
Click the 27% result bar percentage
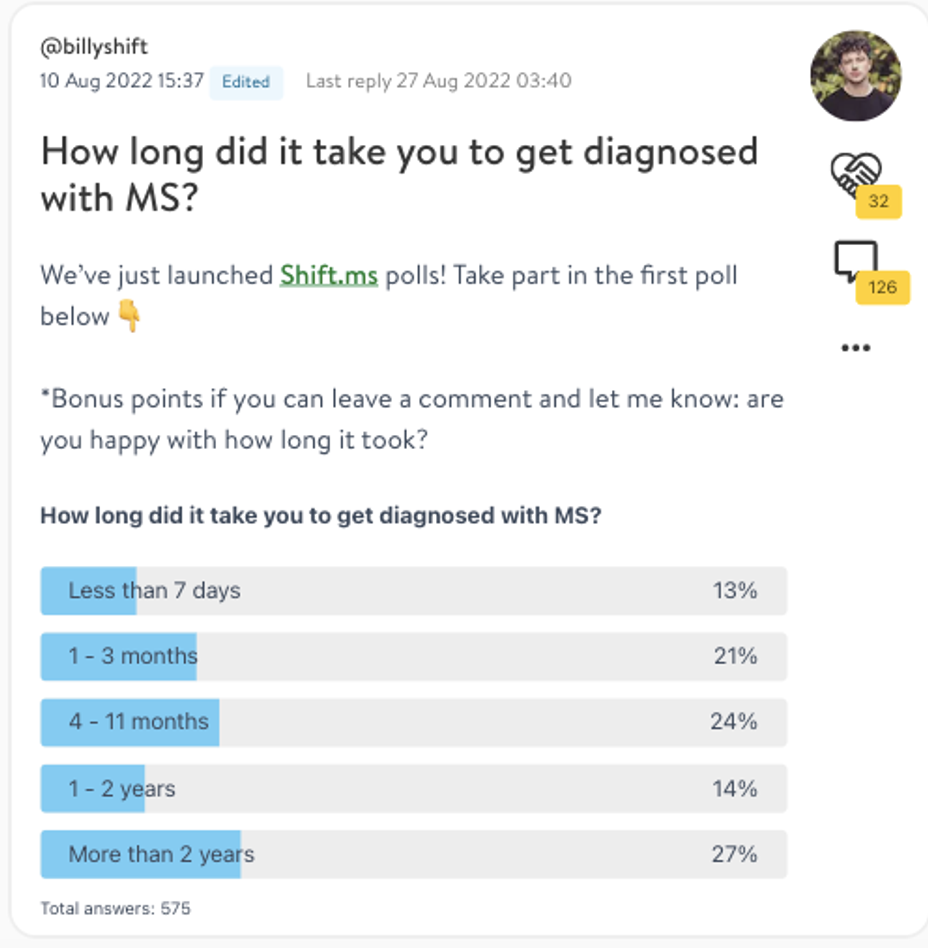[734, 854]
